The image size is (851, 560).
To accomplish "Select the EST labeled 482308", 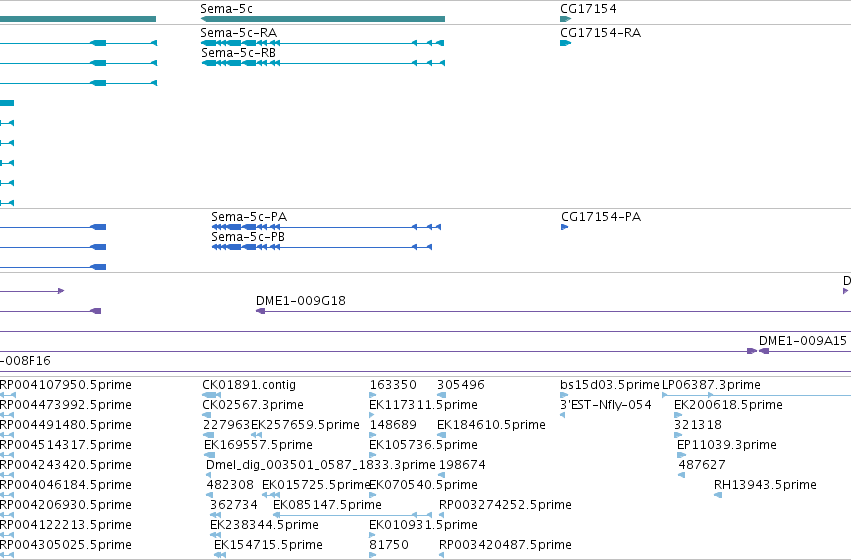I will coord(230,485).
